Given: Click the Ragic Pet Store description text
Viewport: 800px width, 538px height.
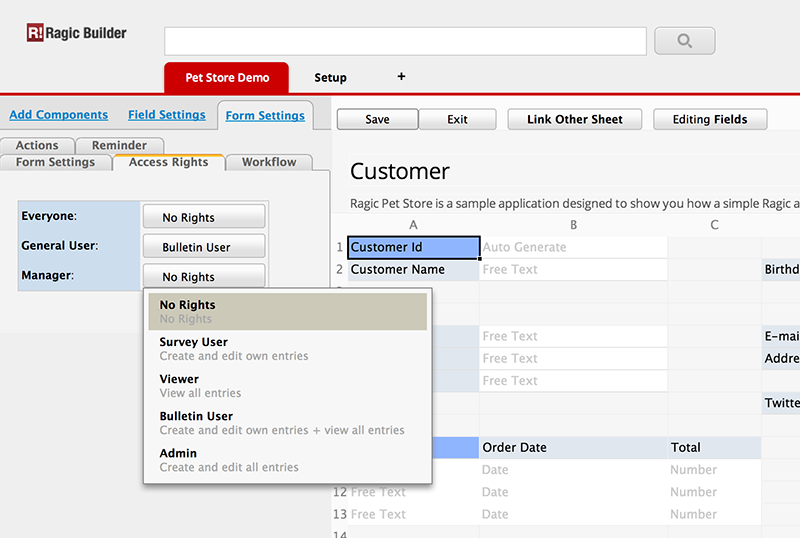Looking at the screenshot, I should pos(574,204).
